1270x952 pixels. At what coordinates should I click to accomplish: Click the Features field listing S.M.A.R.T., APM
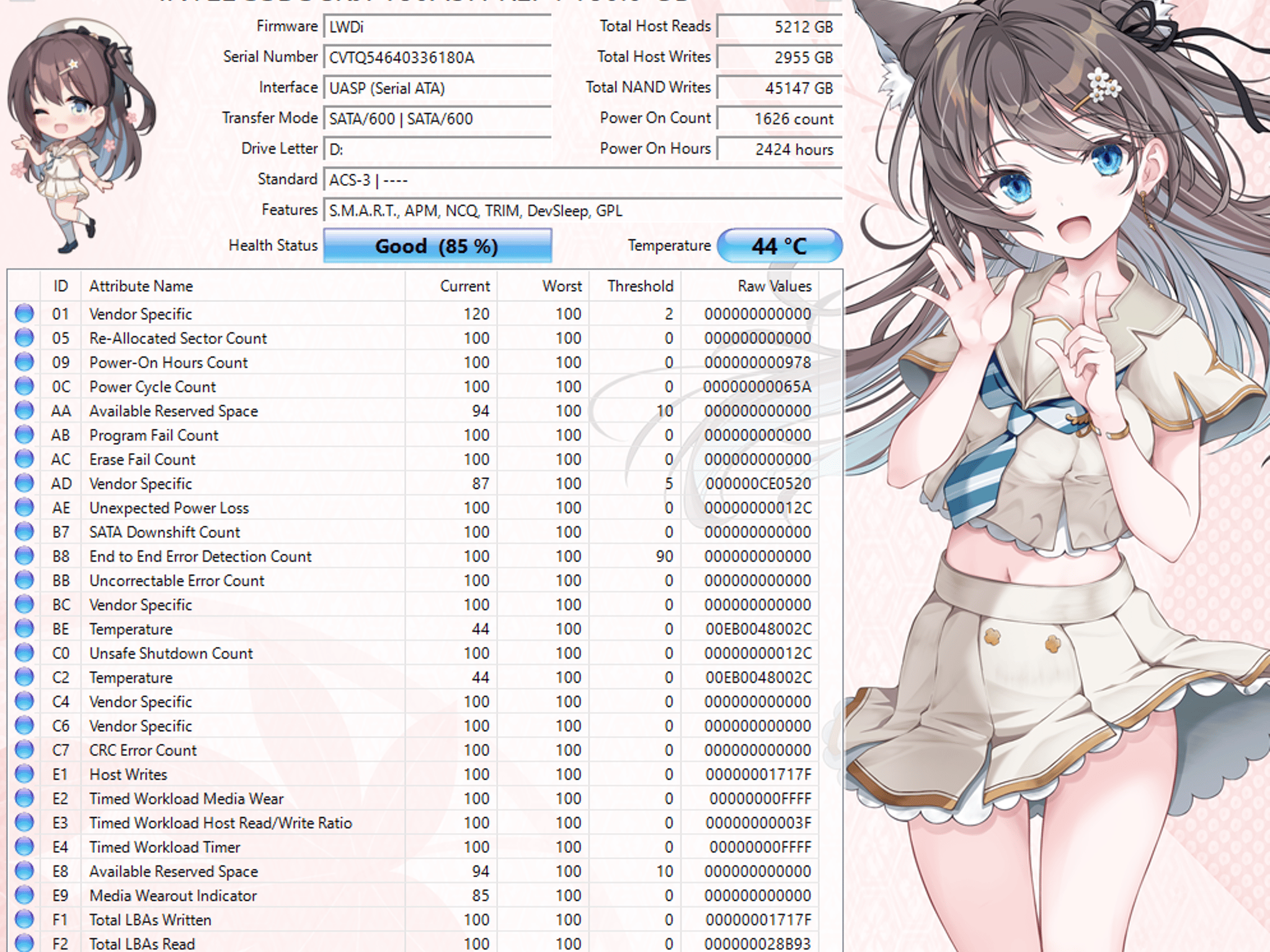[583, 211]
